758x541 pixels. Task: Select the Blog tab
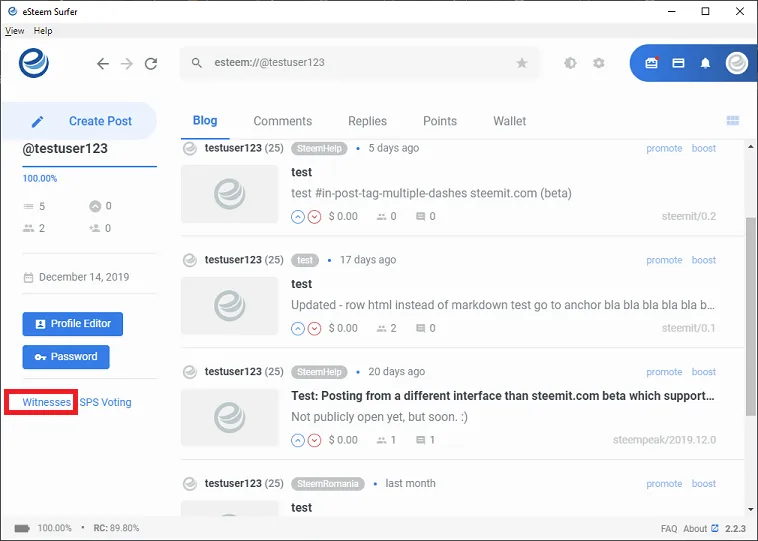coord(205,120)
